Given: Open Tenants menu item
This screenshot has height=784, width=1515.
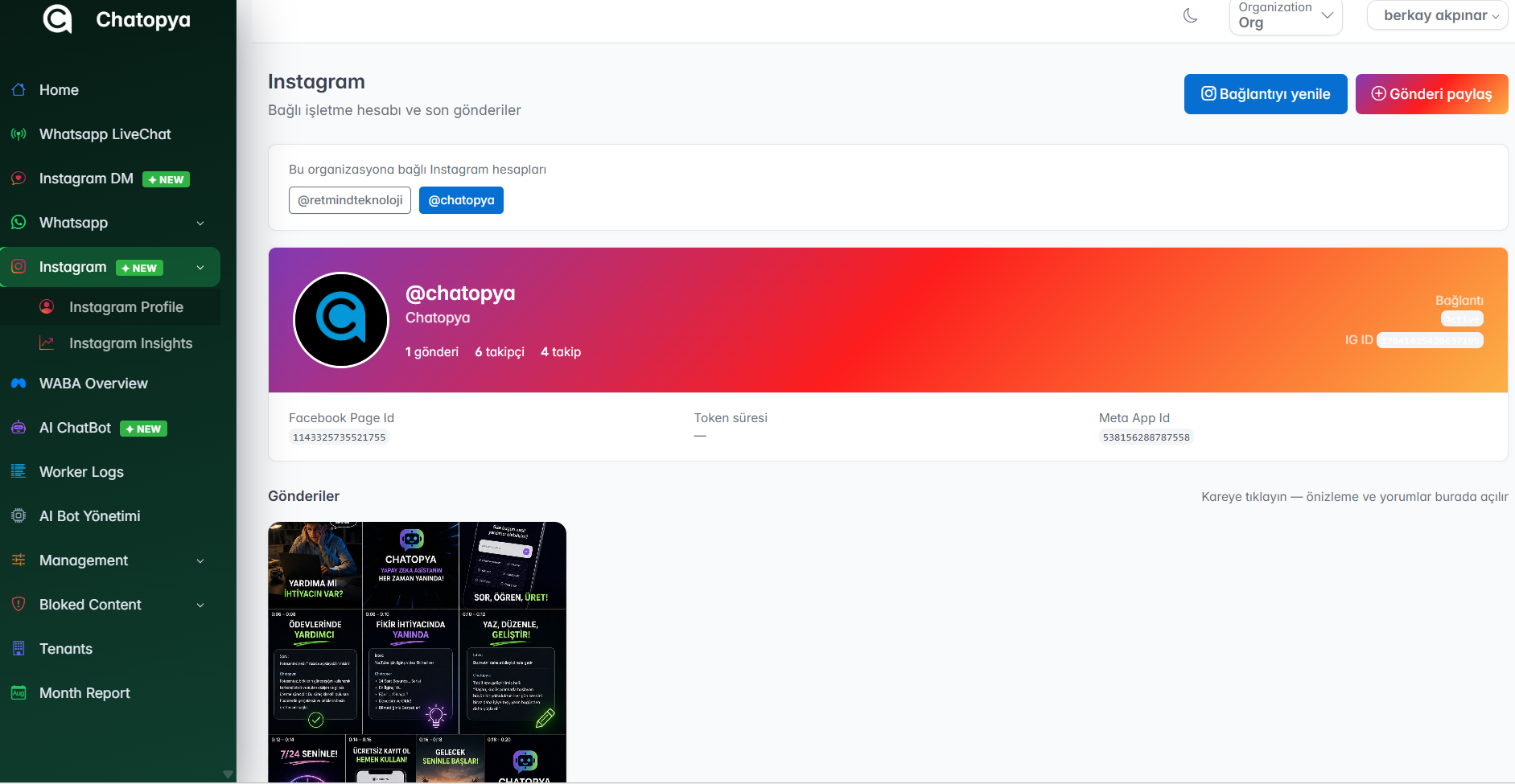Looking at the screenshot, I should pyautogui.click(x=110, y=648).
